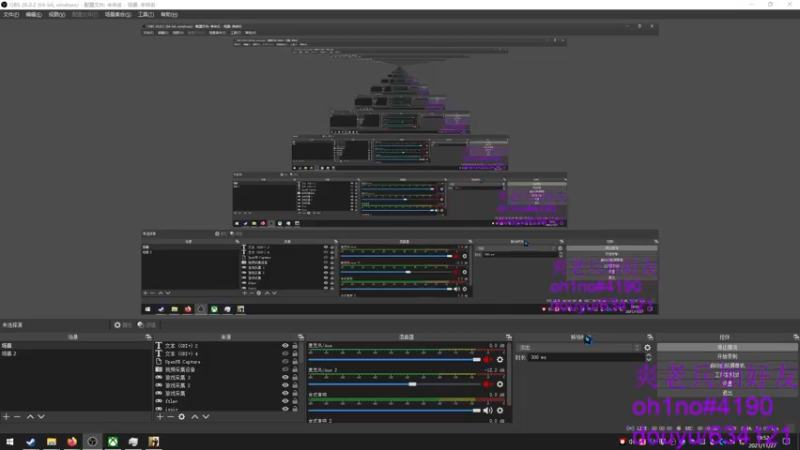Add a new source with plus icon
The height and width of the screenshot is (450, 800).
tap(160, 417)
